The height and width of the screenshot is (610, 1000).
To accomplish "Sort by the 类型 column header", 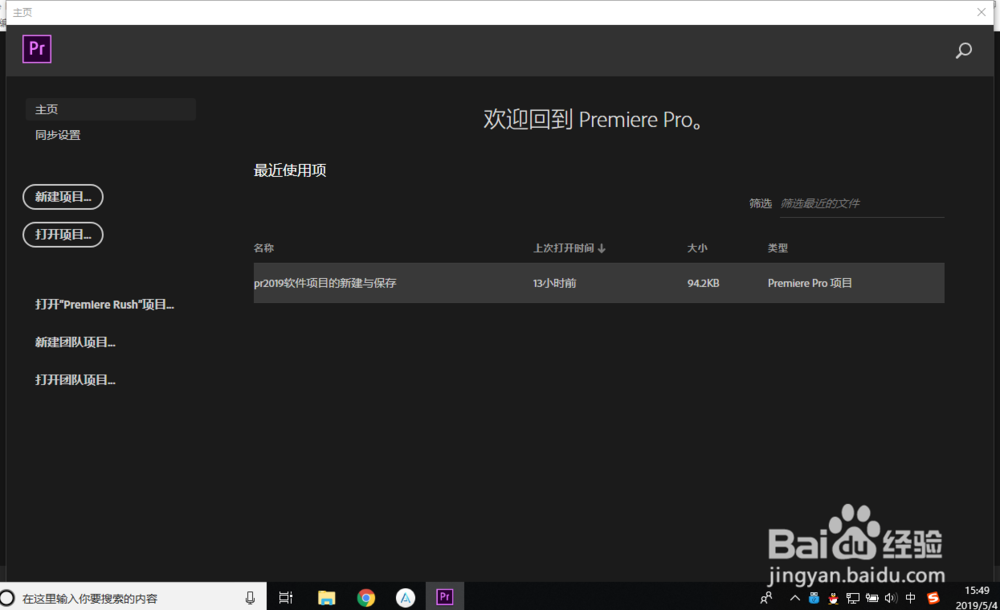I will [x=777, y=248].
